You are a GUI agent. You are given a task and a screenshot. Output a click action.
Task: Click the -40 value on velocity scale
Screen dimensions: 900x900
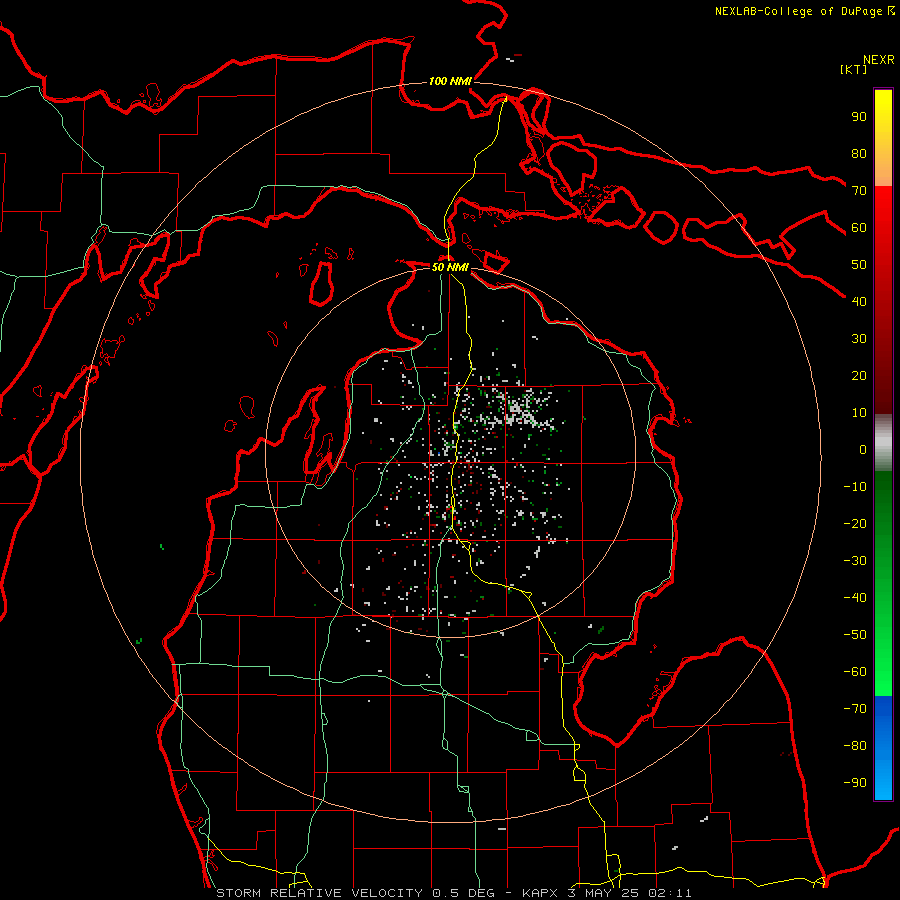(855, 598)
